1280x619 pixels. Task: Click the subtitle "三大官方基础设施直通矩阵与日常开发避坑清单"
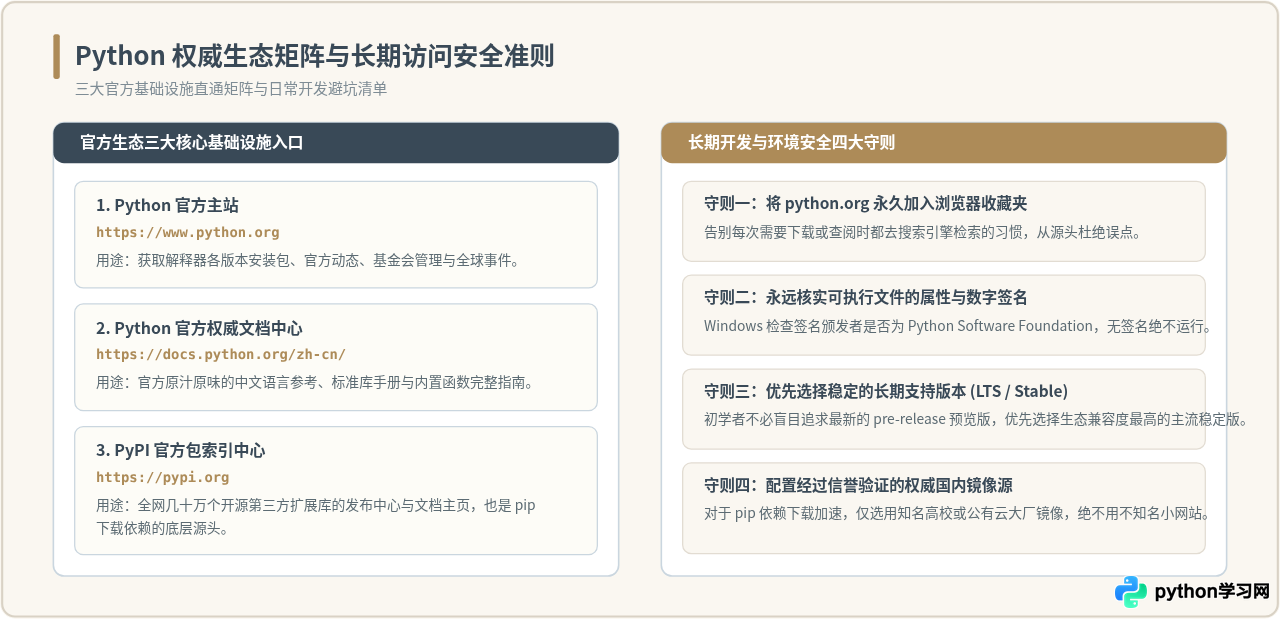[x=231, y=89]
